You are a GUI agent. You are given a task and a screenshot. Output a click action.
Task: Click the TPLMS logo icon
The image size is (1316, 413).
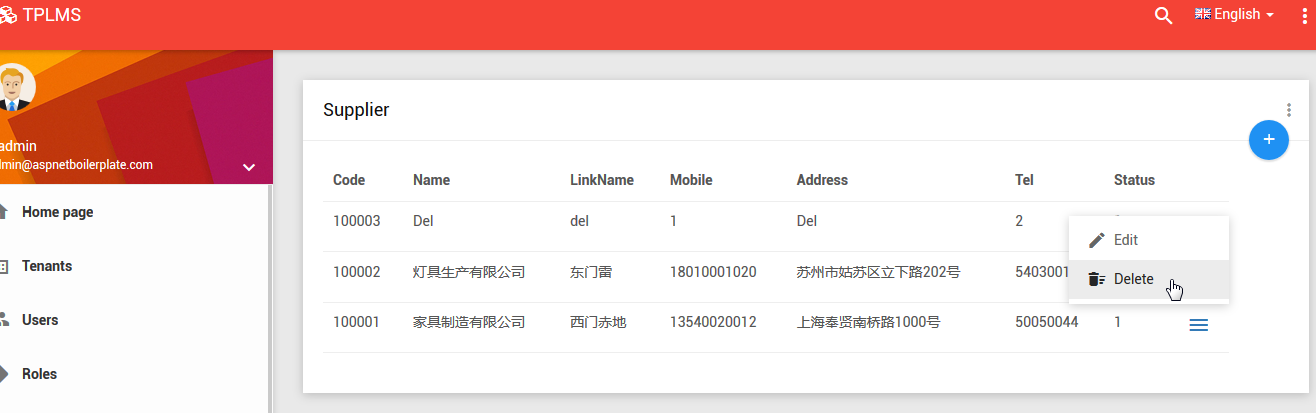click(x=7, y=16)
